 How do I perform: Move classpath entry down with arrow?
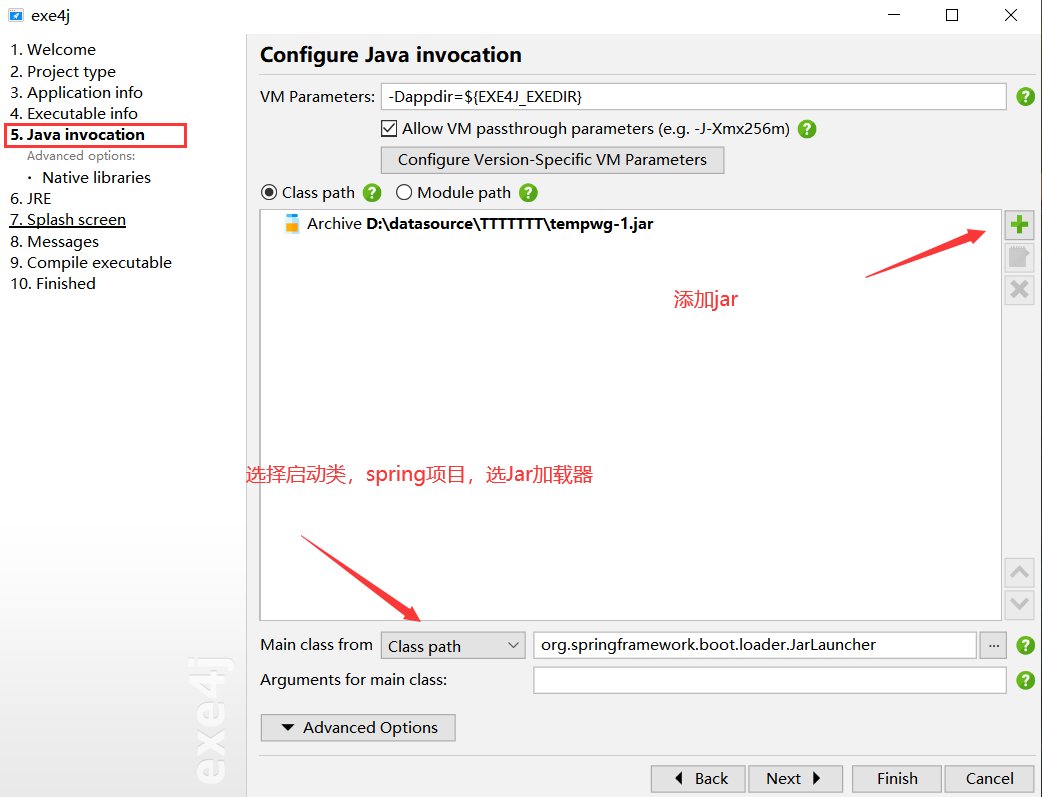pyautogui.click(x=1019, y=604)
